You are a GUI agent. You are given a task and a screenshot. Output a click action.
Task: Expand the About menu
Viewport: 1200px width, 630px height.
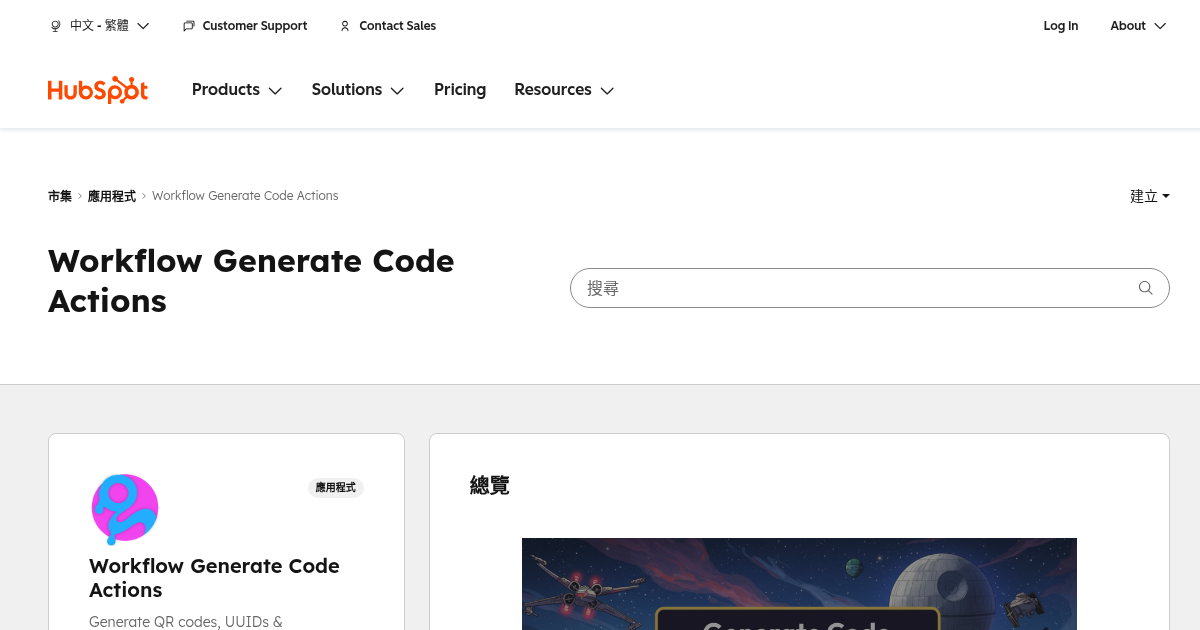[1138, 26]
